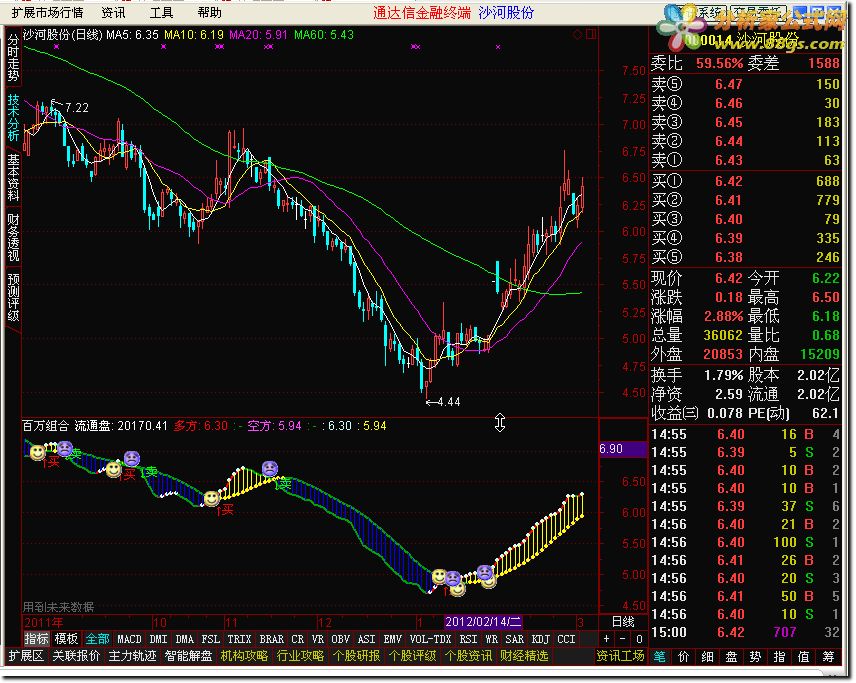Open the 财务透视 side tab
The height and width of the screenshot is (683, 856).
(x=13, y=237)
